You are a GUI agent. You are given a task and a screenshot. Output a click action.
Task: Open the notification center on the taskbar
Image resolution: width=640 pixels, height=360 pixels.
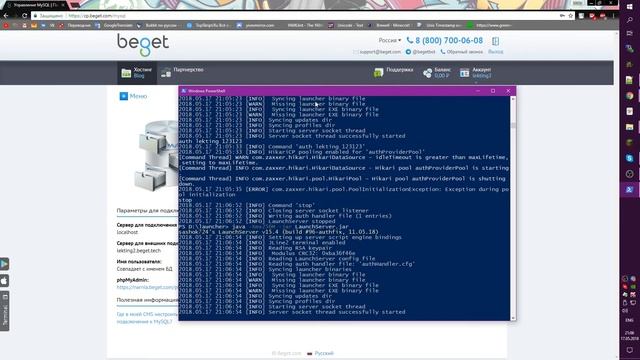(629, 351)
